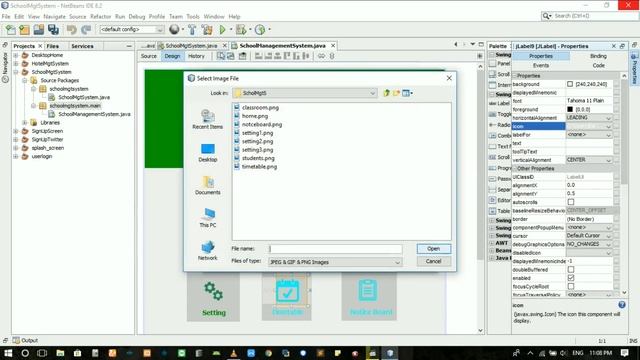Click the Cortana search circle on taskbar

tap(25, 353)
